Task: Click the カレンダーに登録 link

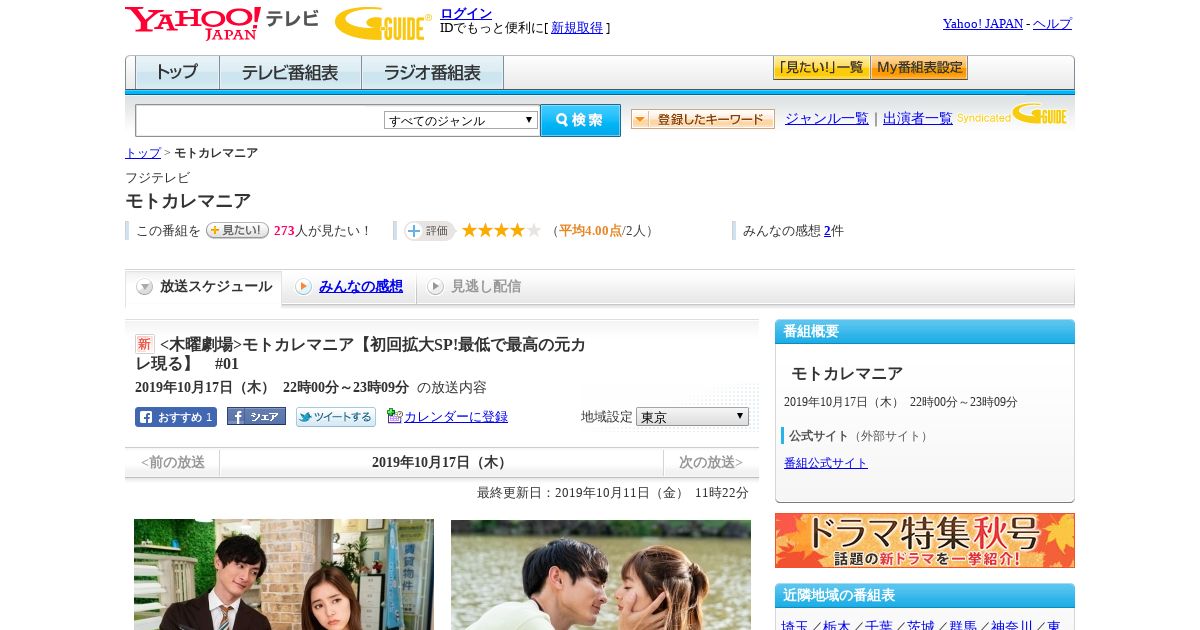Action: point(456,417)
